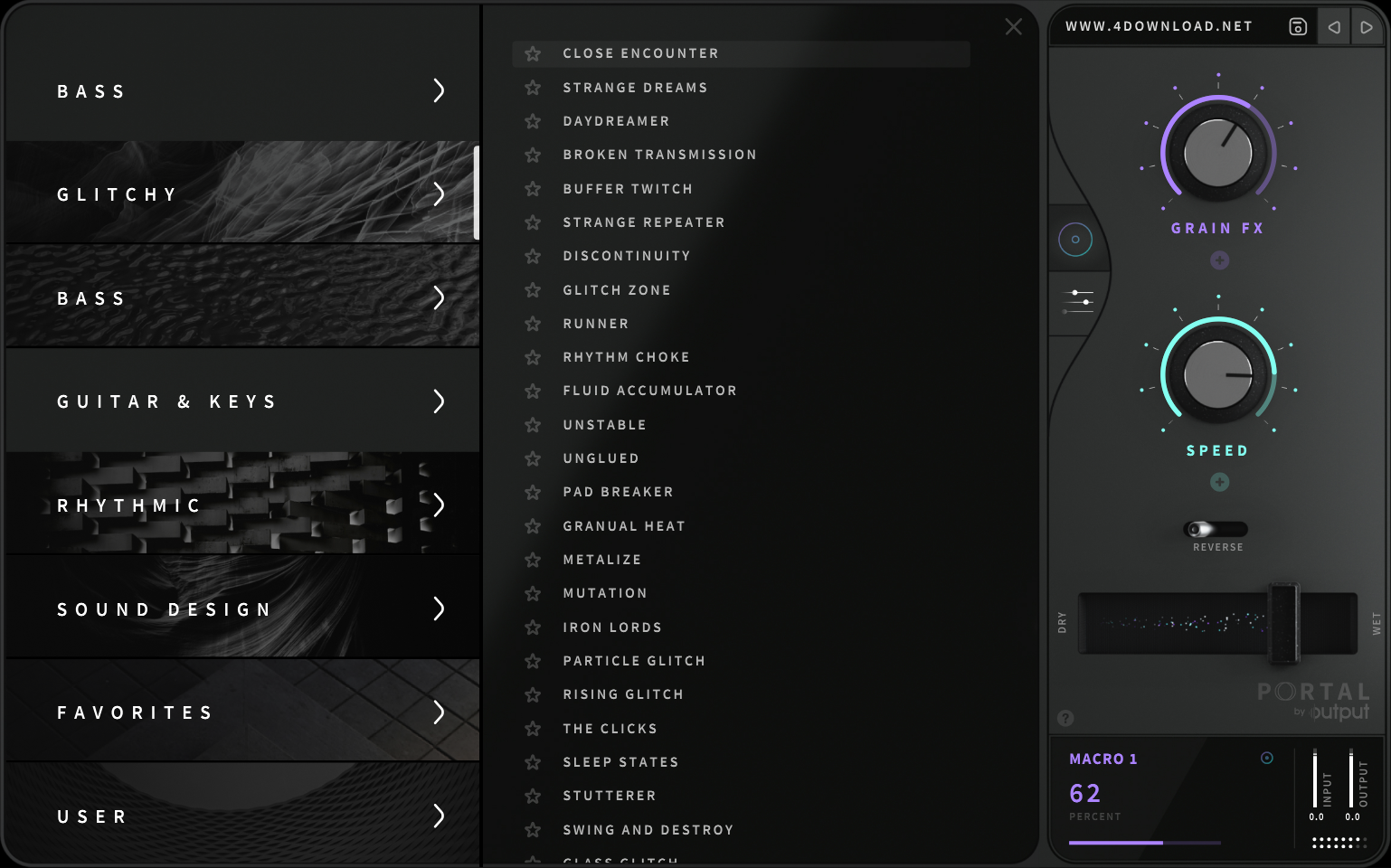Click the Input level meter
The height and width of the screenshot is (868, 1391).
coord(1315,778)
